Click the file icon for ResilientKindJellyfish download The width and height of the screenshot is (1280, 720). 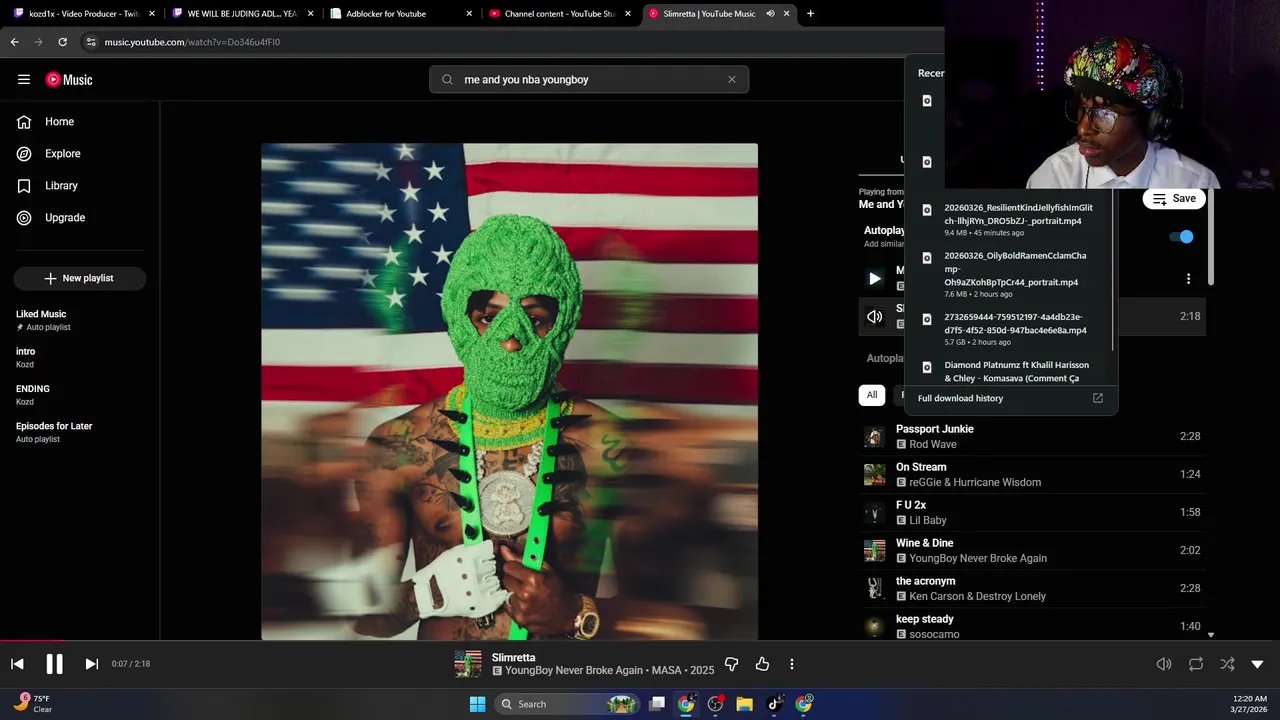point(927,210)
